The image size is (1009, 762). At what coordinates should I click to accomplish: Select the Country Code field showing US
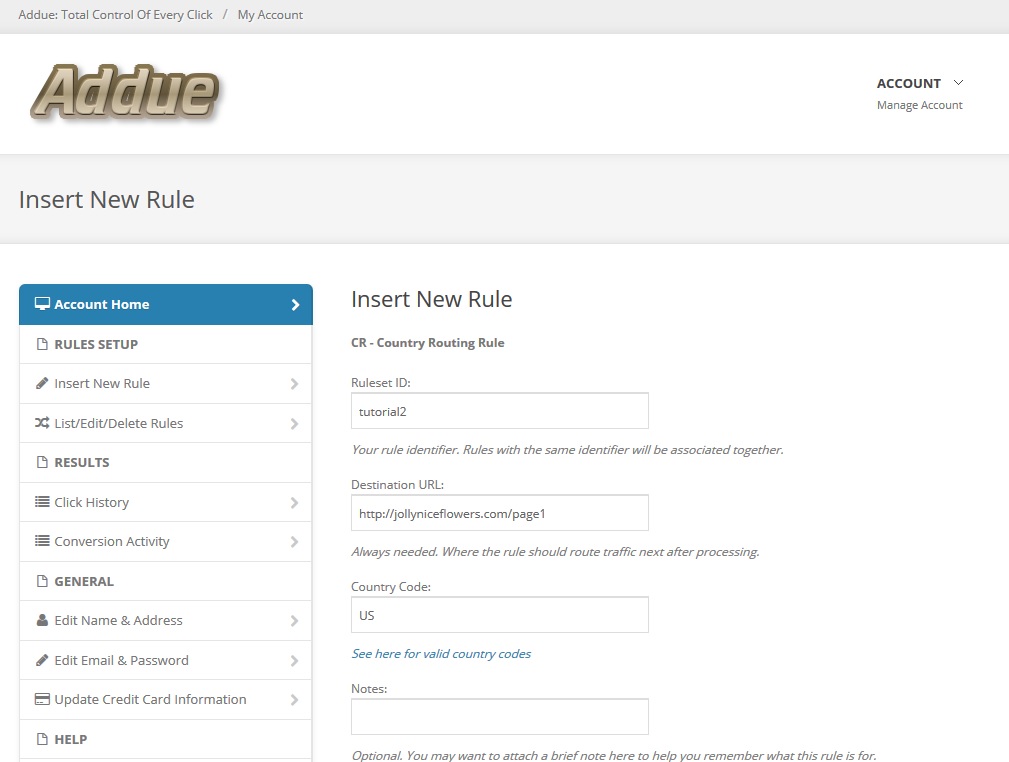(x=499, y=614)
